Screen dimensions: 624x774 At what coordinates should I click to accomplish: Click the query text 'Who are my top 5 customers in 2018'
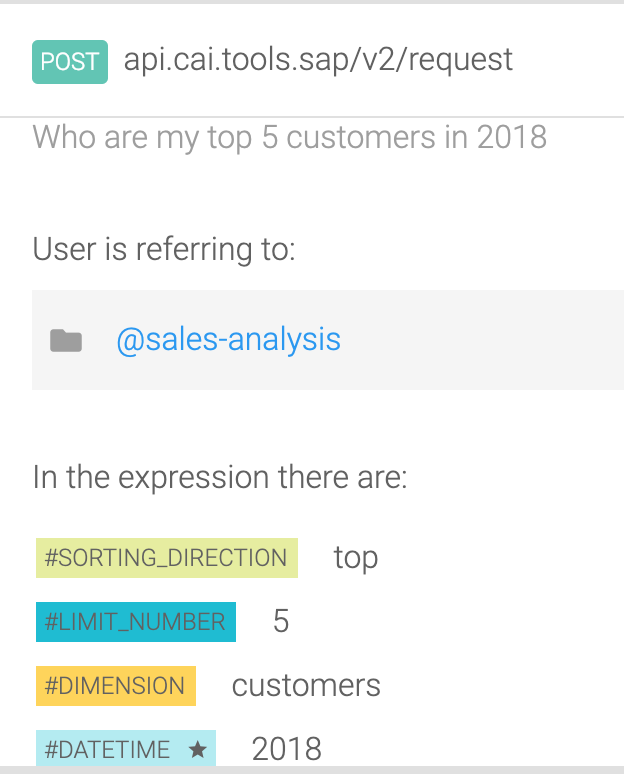289,137
